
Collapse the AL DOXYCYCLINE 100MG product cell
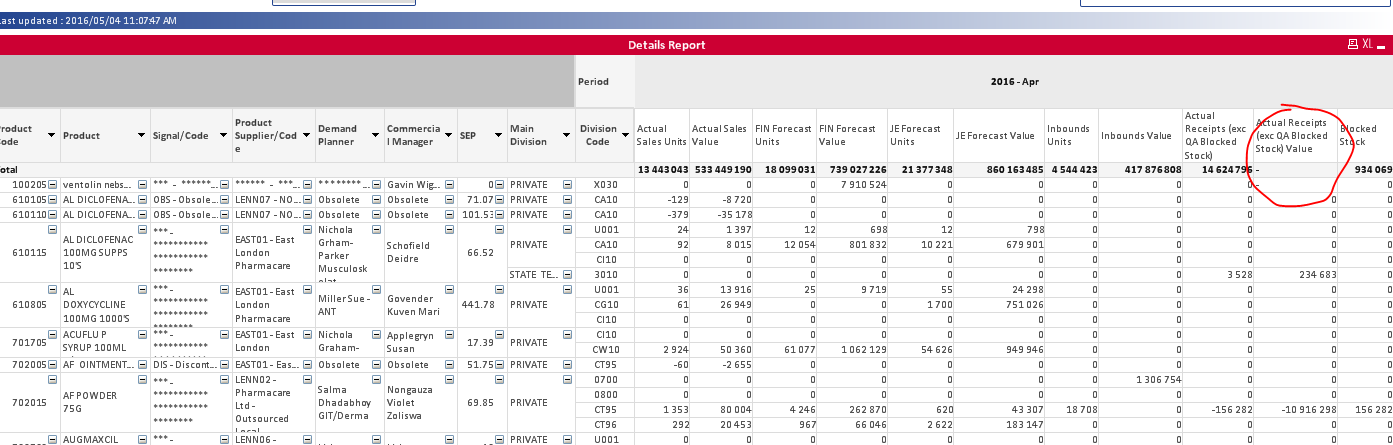tap(142, 288)
